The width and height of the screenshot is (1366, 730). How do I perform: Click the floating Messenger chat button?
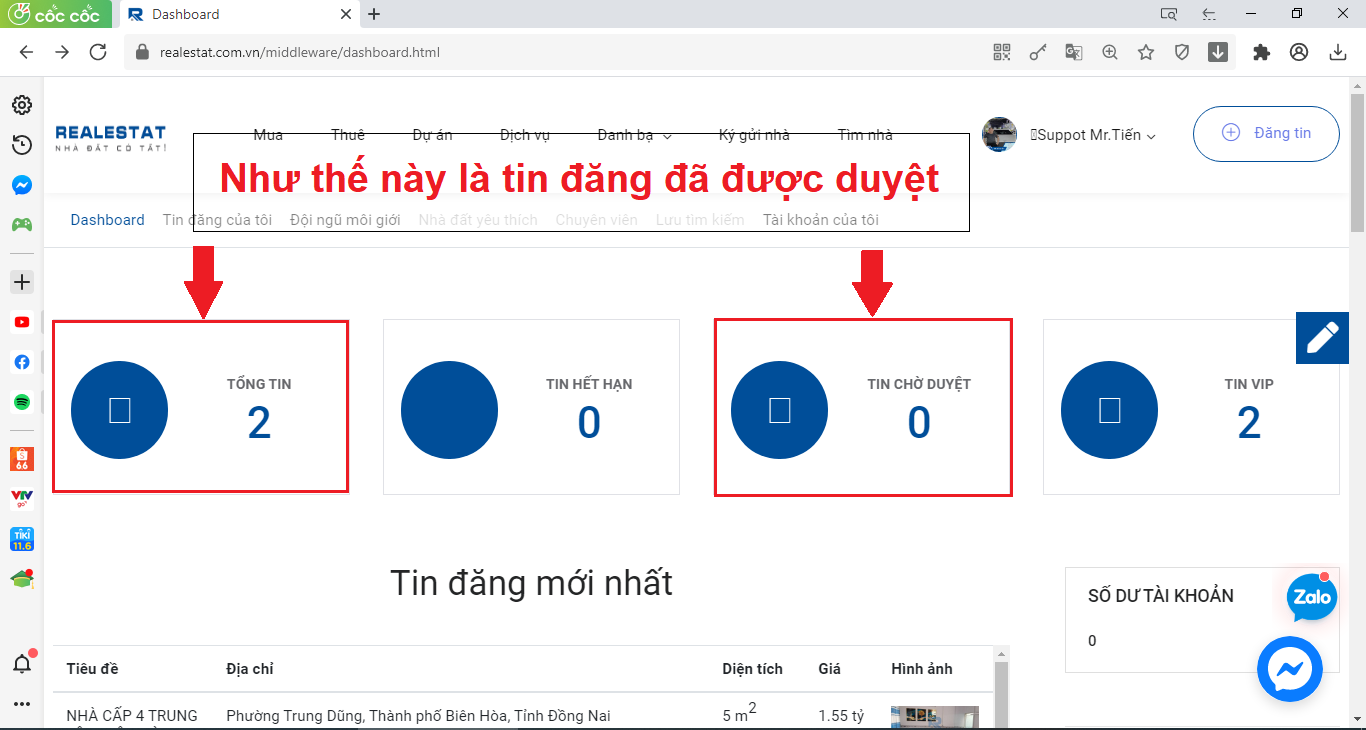(x=1289, y=669)
